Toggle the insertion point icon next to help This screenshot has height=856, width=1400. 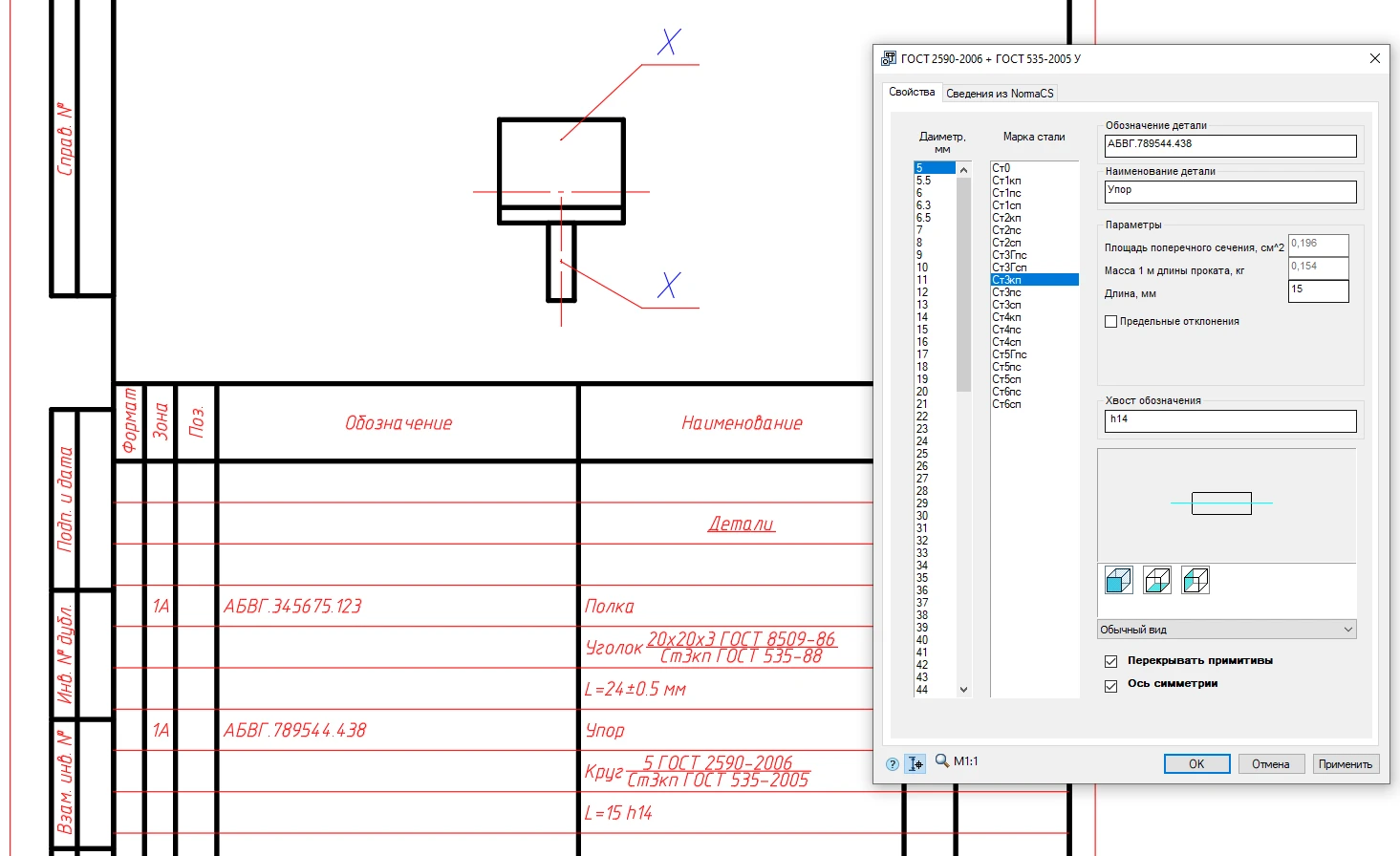pos(915,763)
